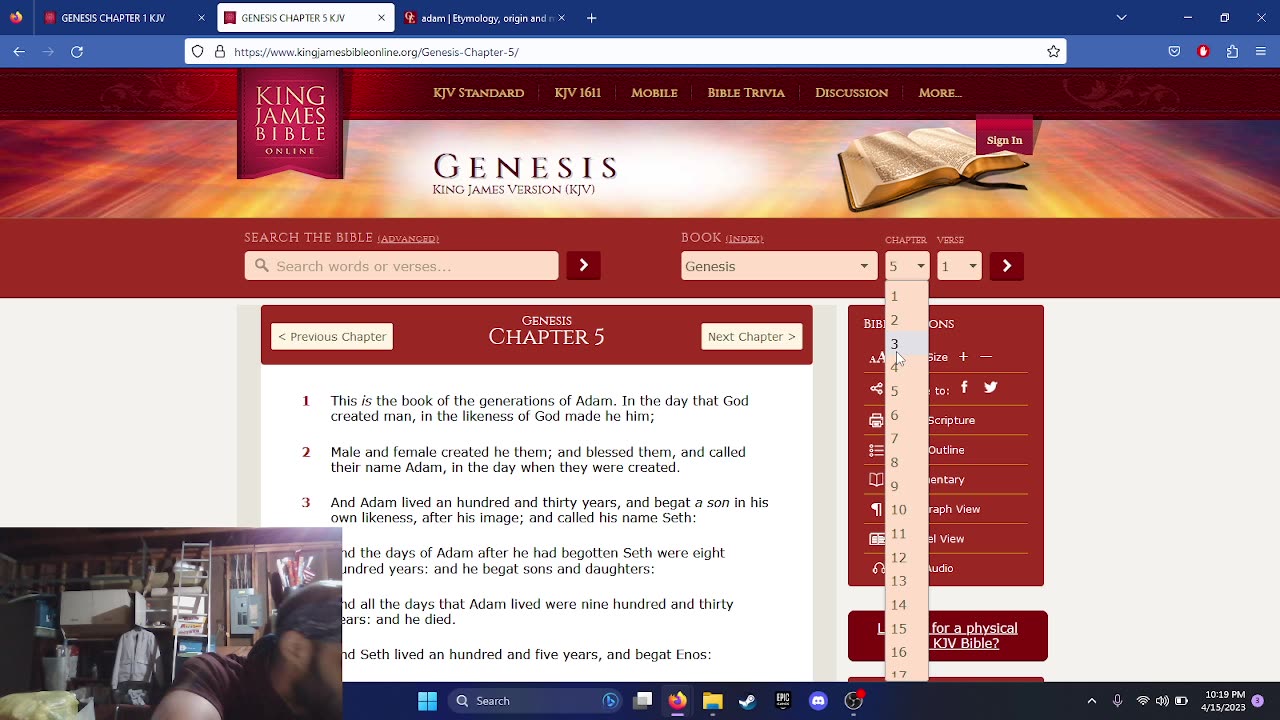The width and height of the screenshot is (1280, 720).
Task: Open the Advanced search link
Action: click(408, 239)
